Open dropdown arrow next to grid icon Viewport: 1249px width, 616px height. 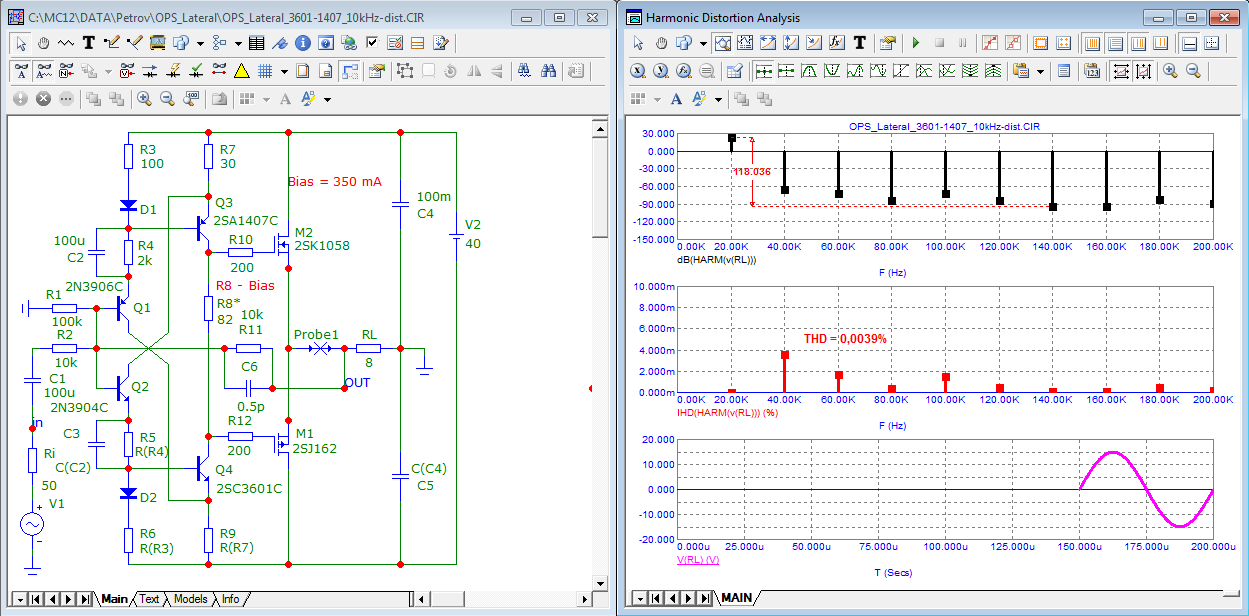[284, 71]
